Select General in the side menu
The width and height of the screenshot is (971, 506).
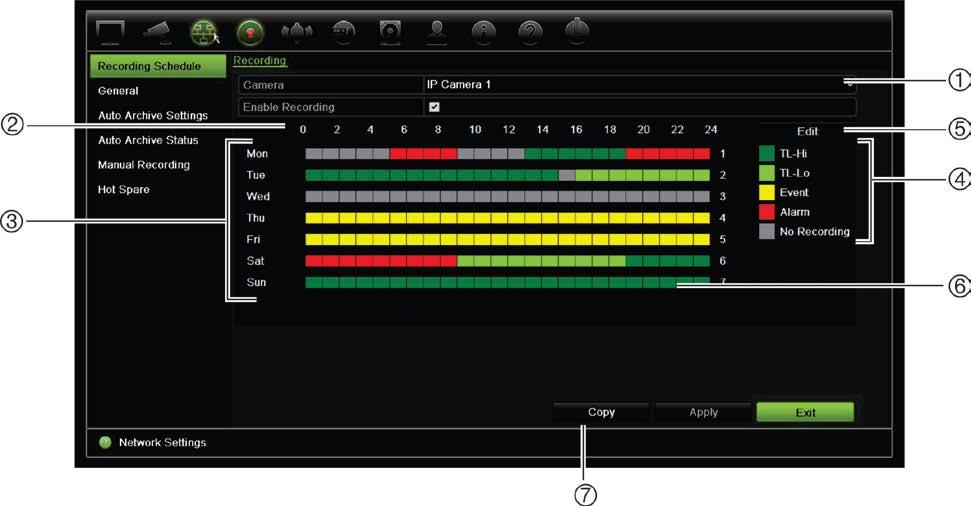click(x=118, y=90)
